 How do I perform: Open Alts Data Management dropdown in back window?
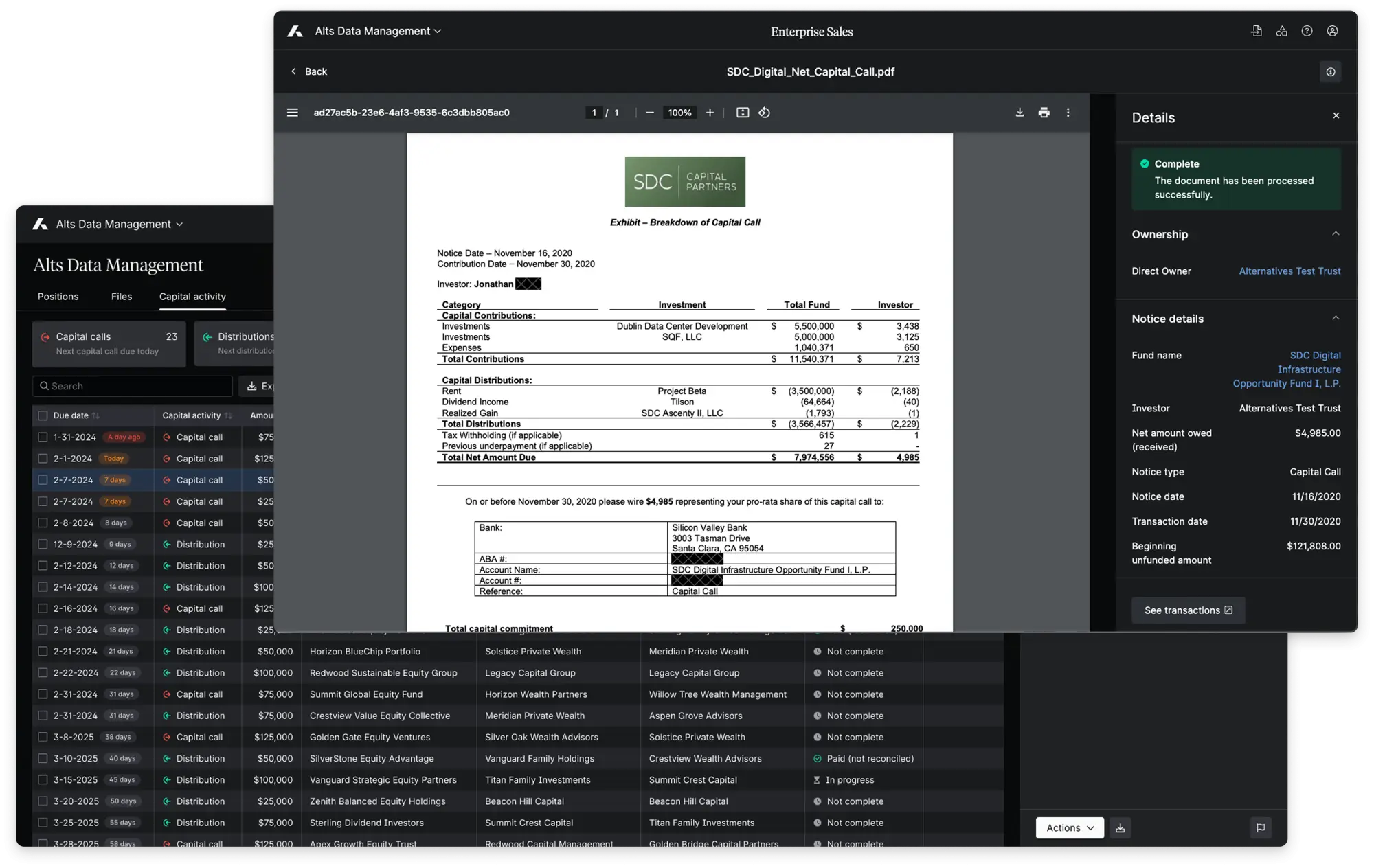(120, 224)
